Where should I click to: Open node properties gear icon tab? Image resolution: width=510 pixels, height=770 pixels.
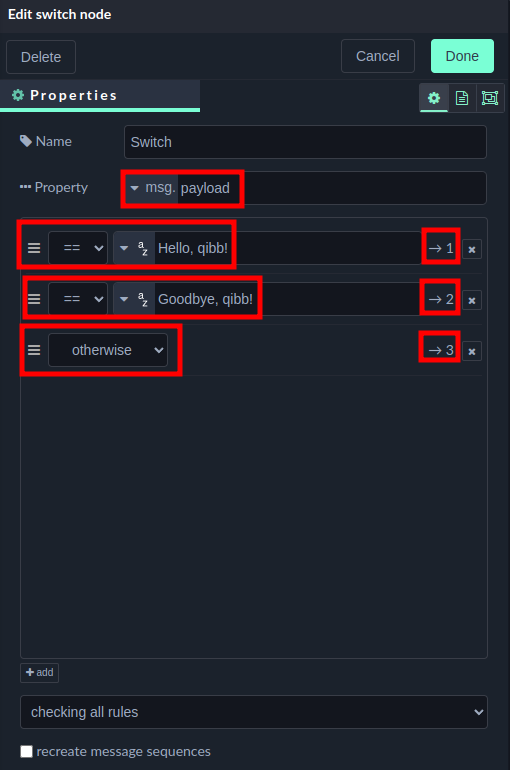[x=434, y=98]
